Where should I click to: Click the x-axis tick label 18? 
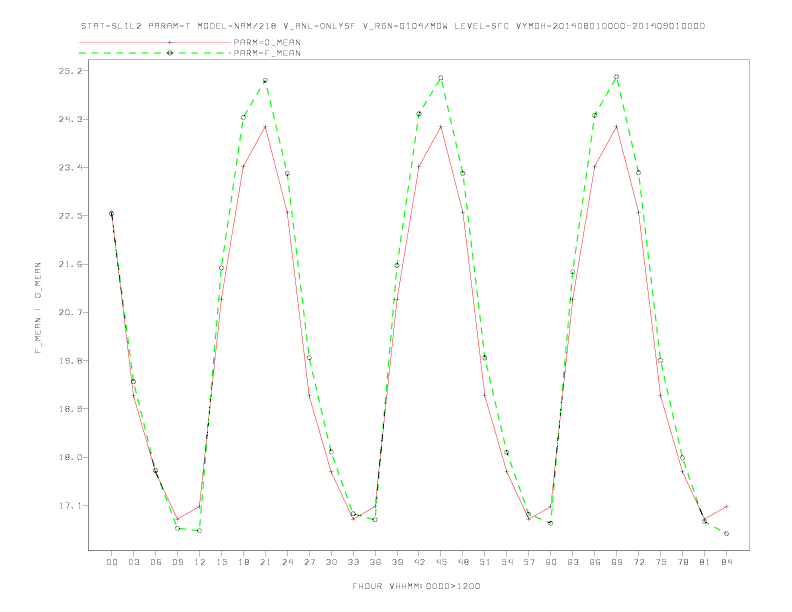click(243, 562)
